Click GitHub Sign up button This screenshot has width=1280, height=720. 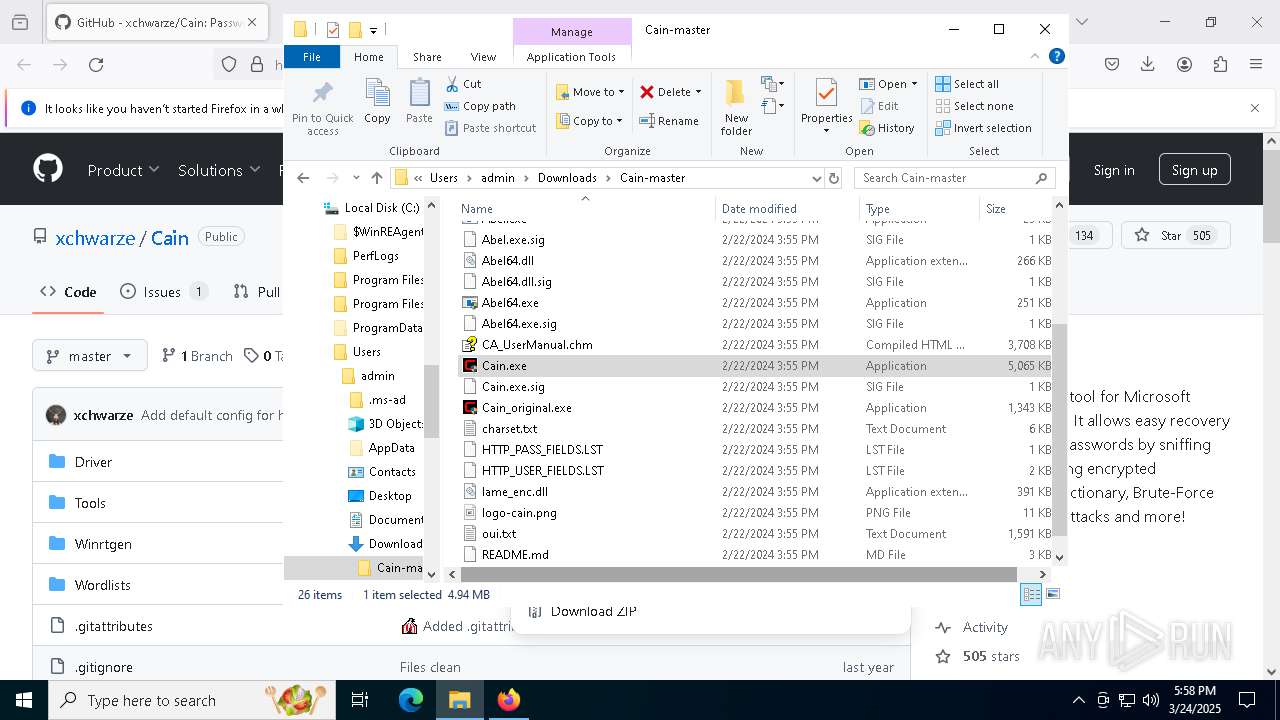coord(1194,170)
